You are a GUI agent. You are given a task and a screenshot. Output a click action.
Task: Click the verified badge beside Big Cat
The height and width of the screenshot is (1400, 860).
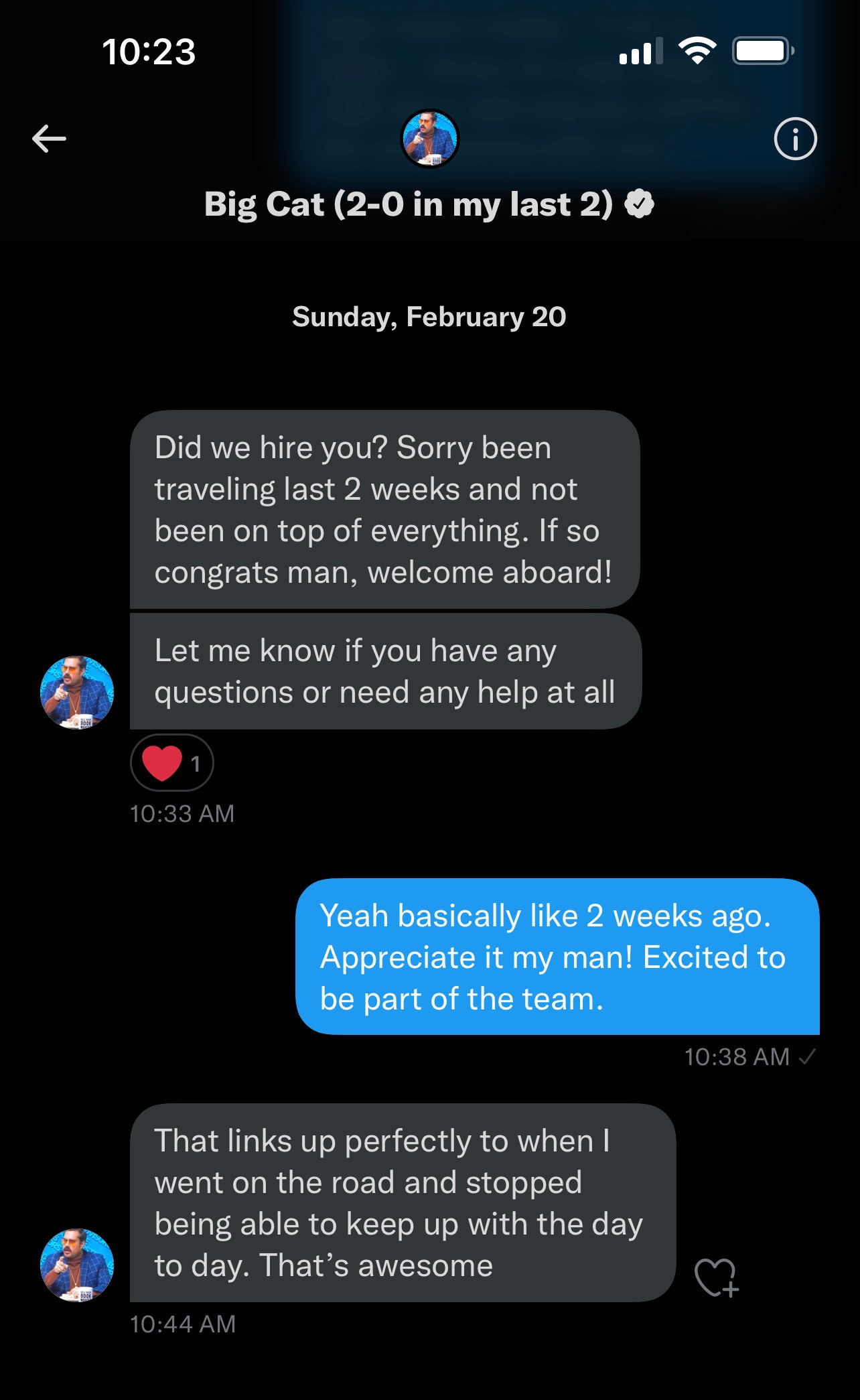click(640, 204)
